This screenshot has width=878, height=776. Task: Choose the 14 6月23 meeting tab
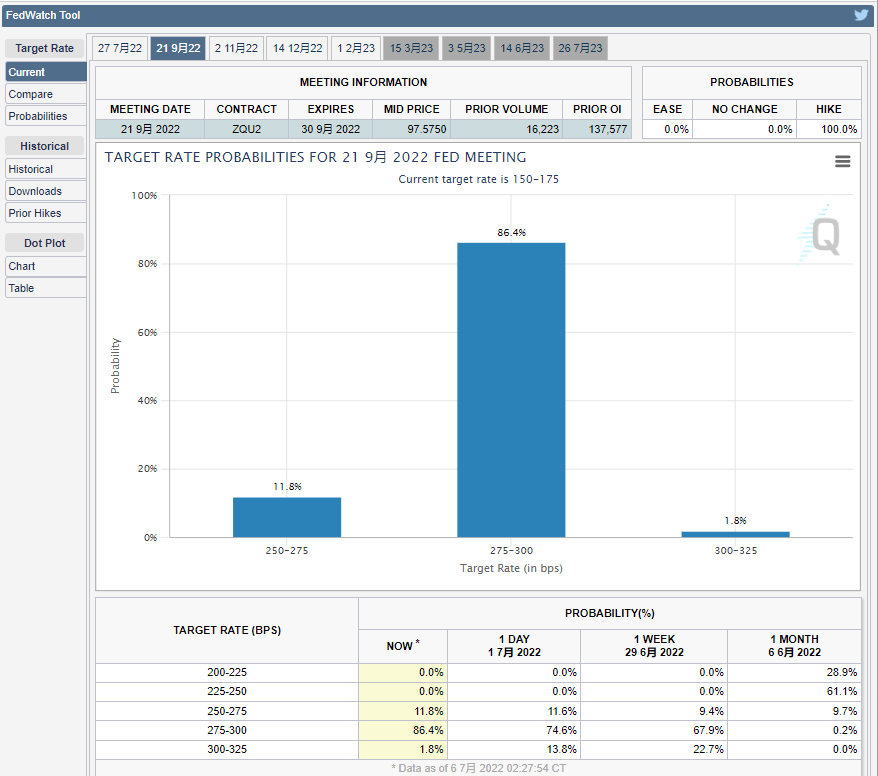pyautogui.click(x=522, y=48)
